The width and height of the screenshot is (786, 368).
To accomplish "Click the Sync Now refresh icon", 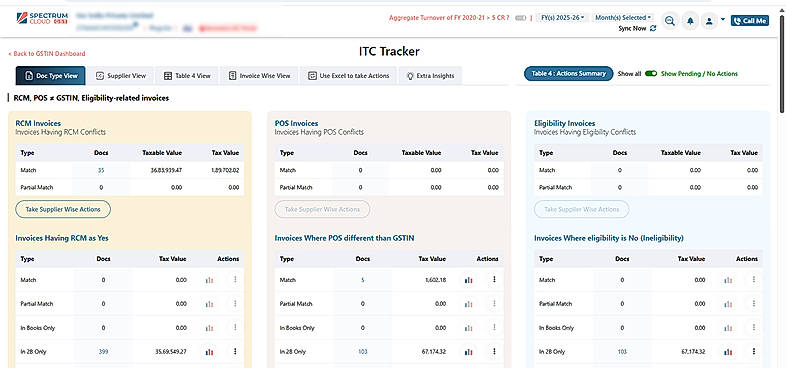I will [x=653, y=29].
